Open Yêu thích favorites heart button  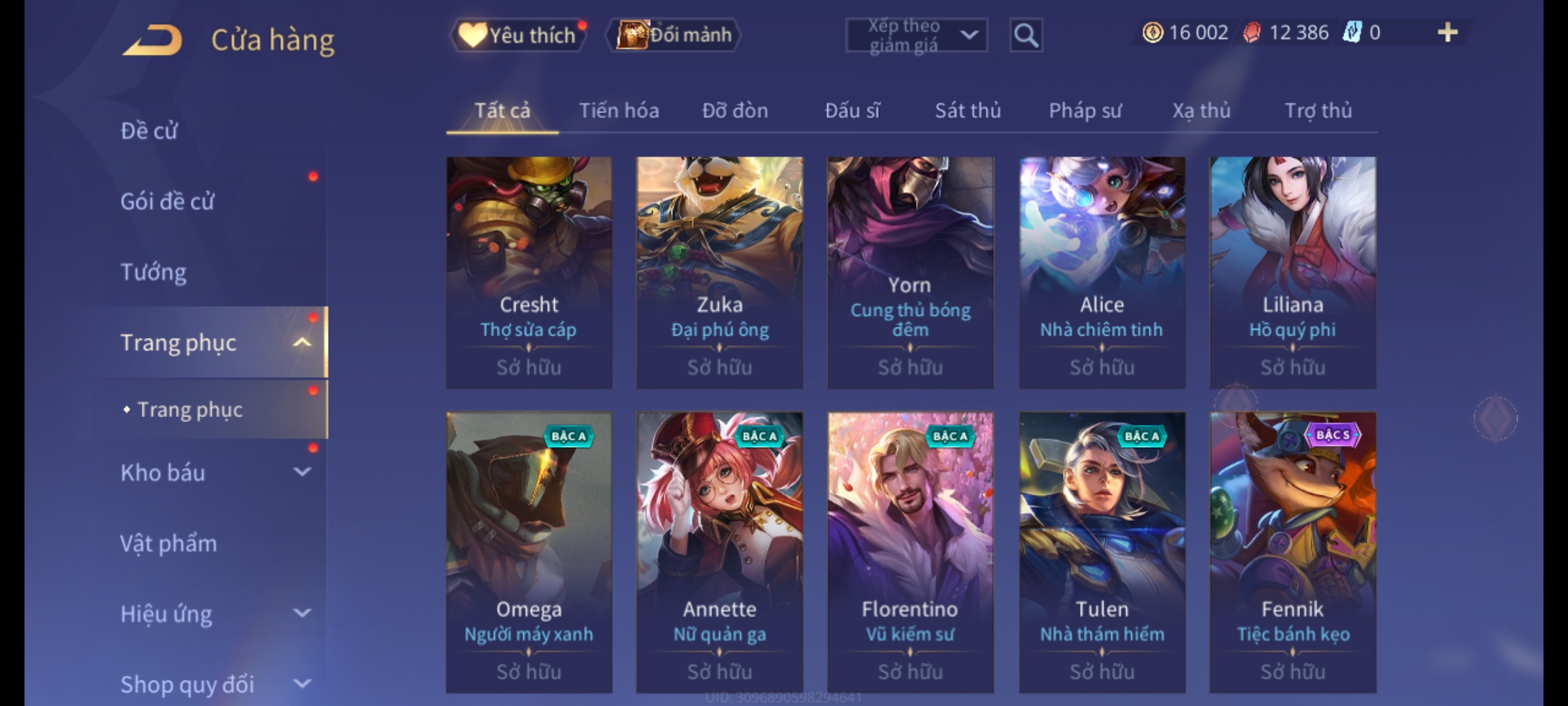518,35
